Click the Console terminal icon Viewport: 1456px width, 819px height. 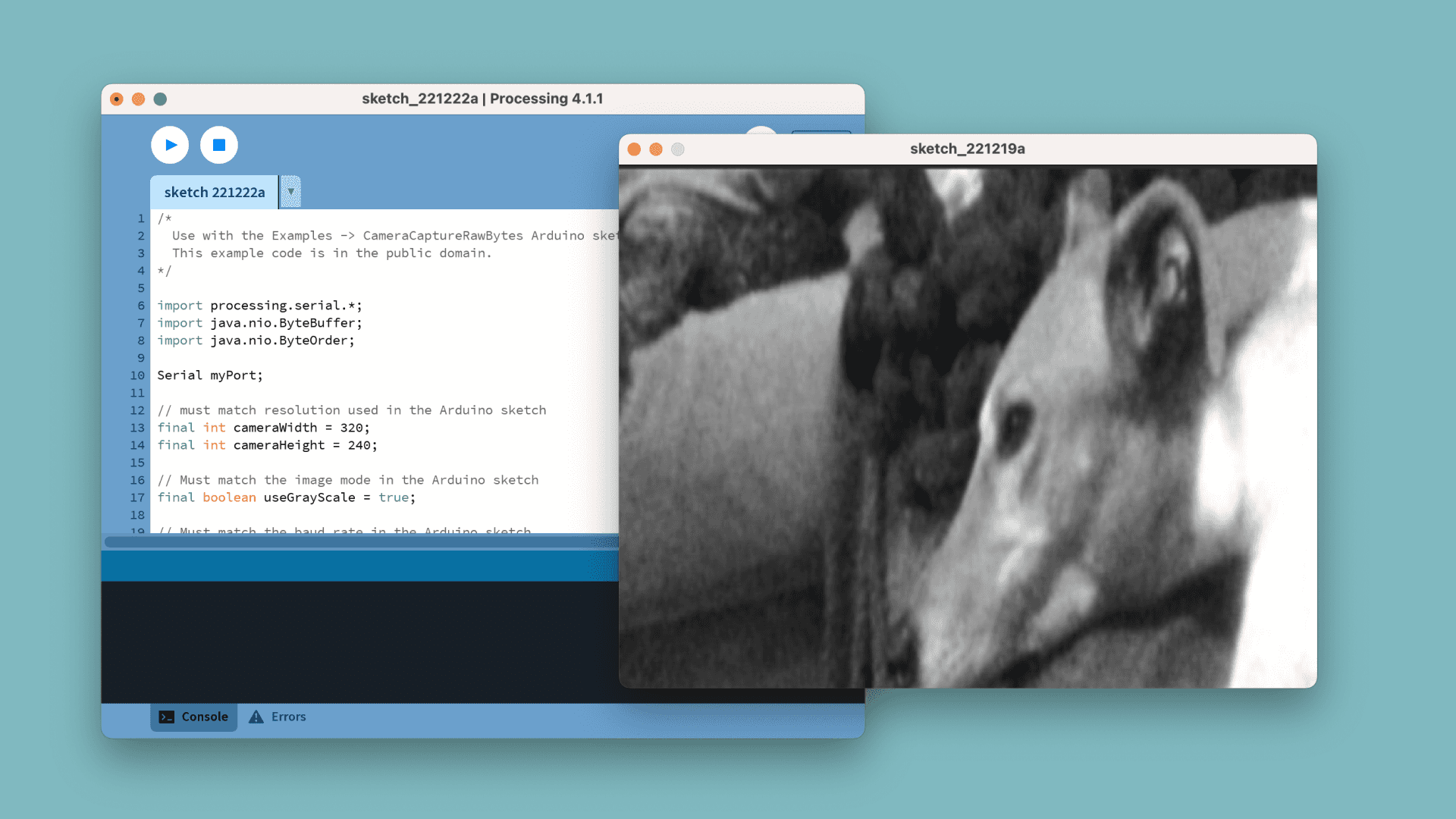pyautogui.click(x=167, y=717)
